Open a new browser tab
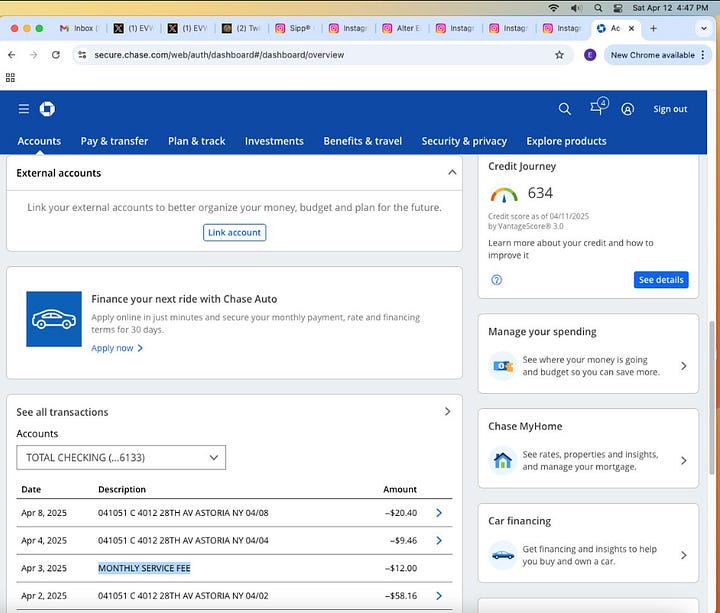The image size is (720, 613). [x=653, y=28]
